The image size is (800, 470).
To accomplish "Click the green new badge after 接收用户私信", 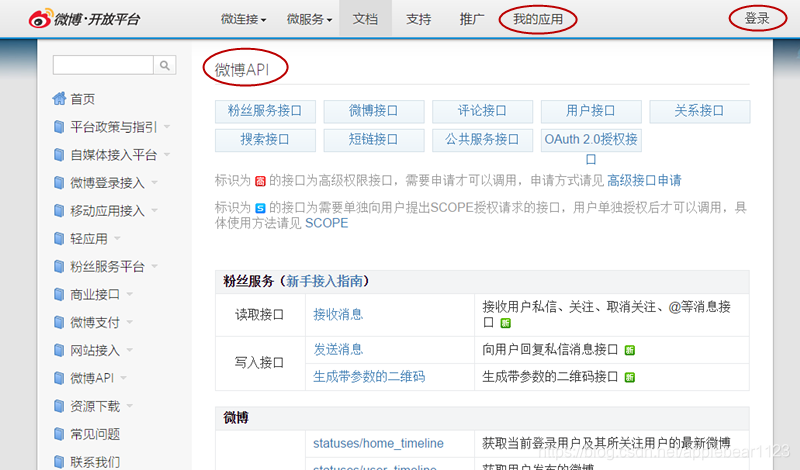I will (506, 323).
